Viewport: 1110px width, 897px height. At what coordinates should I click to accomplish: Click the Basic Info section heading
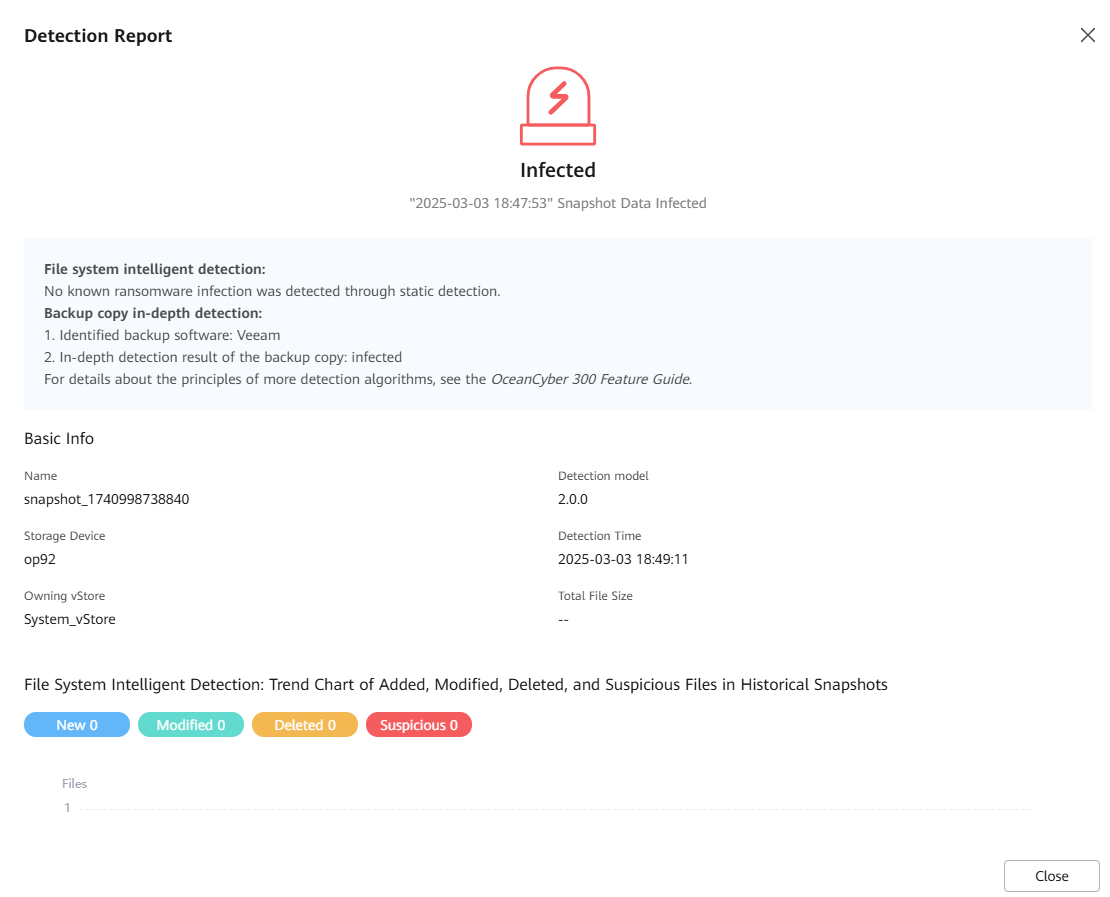59,438
